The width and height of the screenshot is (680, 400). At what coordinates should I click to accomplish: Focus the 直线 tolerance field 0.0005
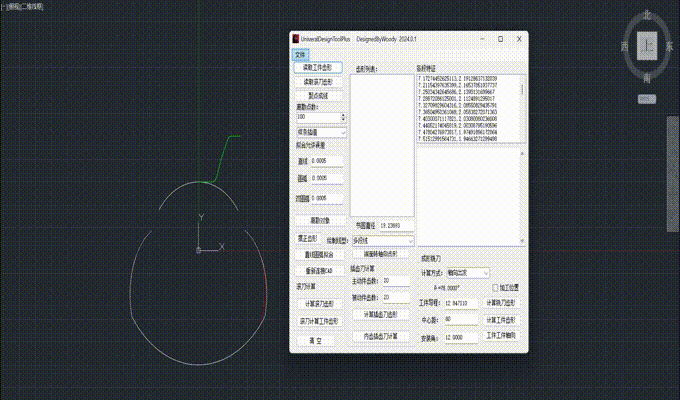tap(327, 161)
